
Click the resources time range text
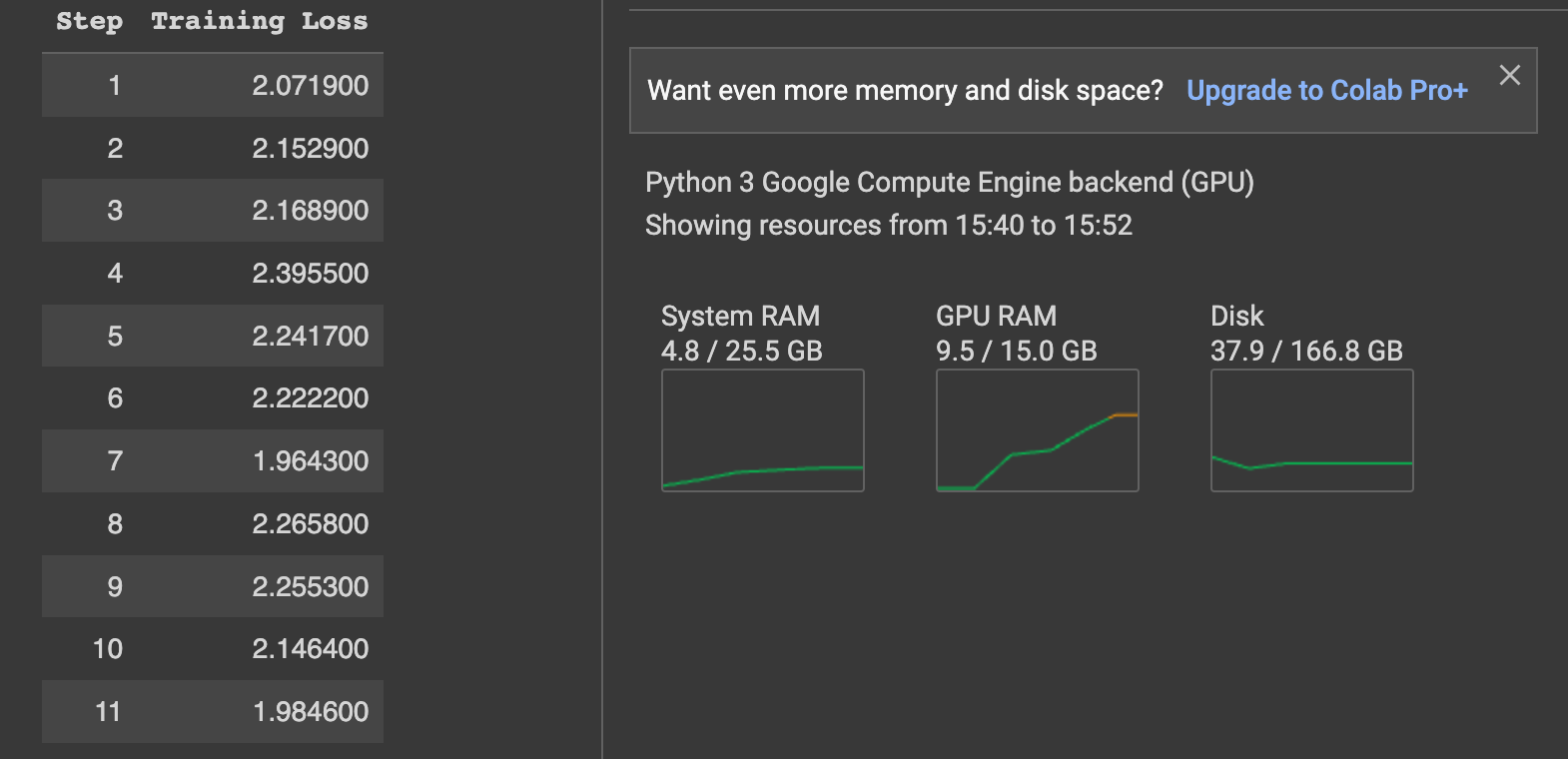tap(888, 226)
